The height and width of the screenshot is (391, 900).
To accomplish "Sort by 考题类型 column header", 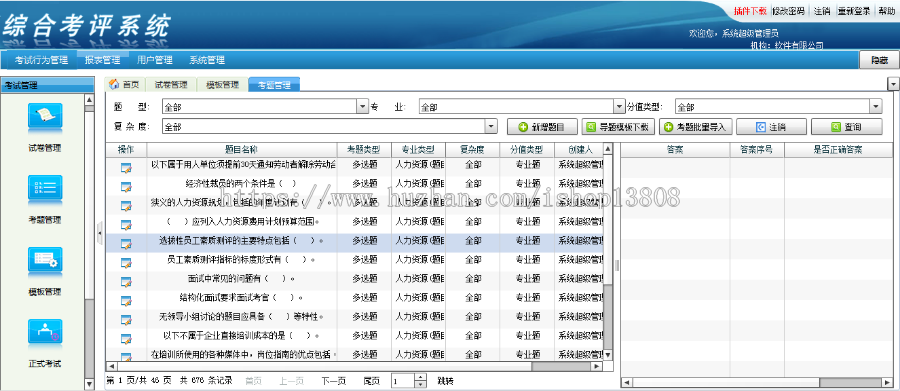I will click(x=364, y=149).
